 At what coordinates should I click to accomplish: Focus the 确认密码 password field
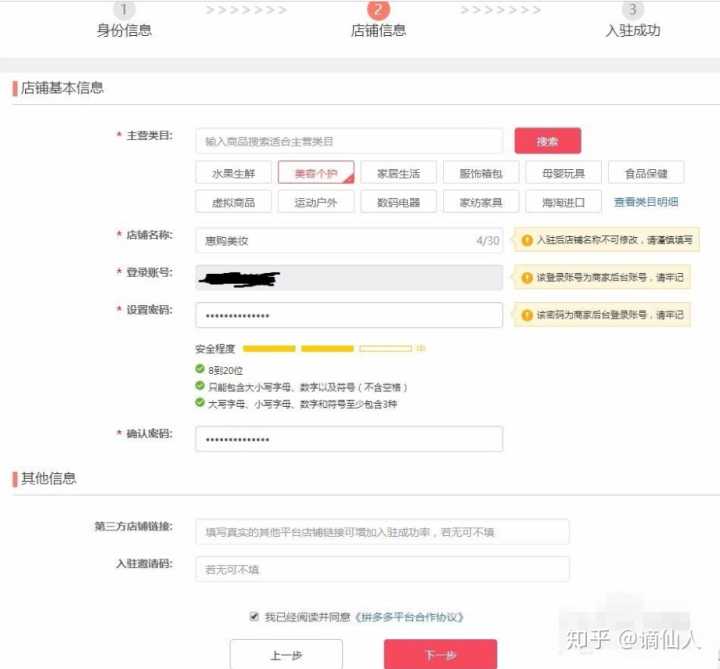point(349,439)
